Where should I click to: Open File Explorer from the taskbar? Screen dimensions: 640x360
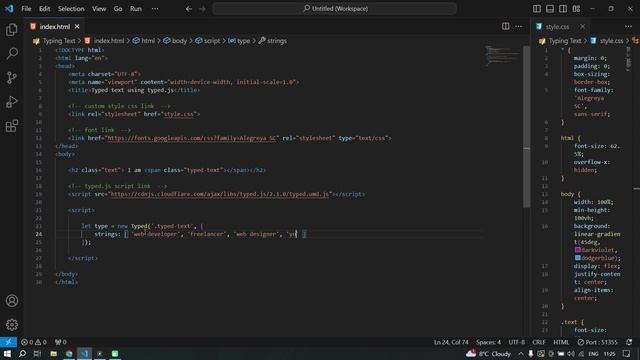pyautogui.click(x=53, y=353)
